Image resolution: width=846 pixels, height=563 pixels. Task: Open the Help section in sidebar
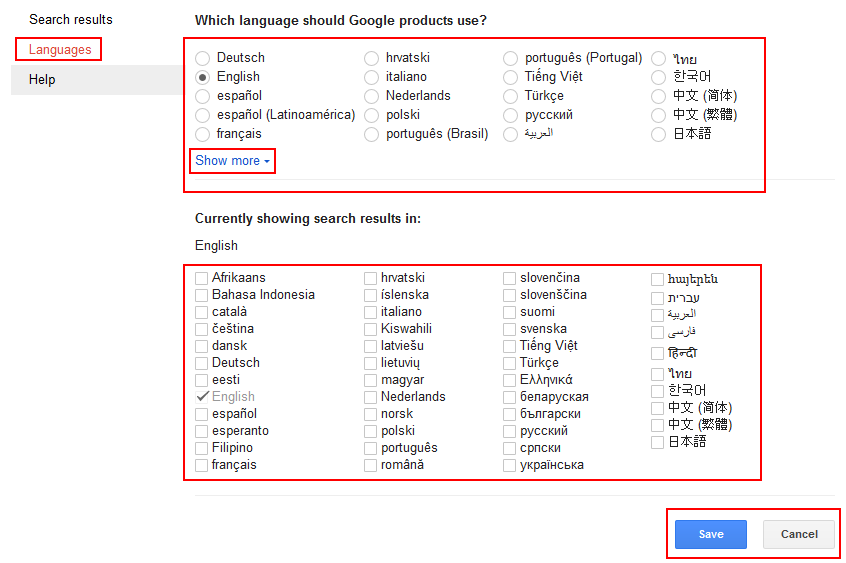point(42,79)
